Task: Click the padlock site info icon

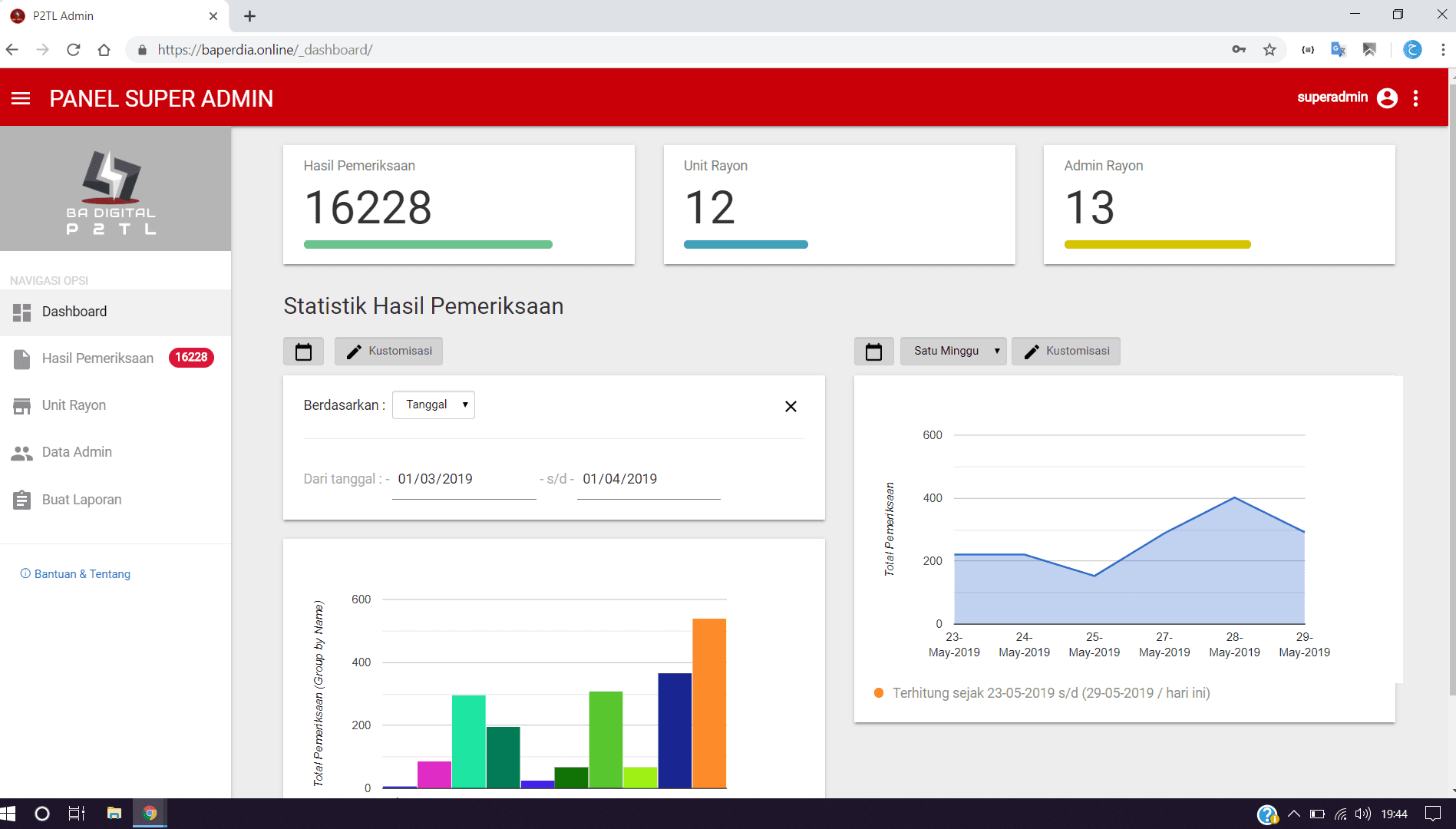Action: pyautogui.click(x=142, y=50)
